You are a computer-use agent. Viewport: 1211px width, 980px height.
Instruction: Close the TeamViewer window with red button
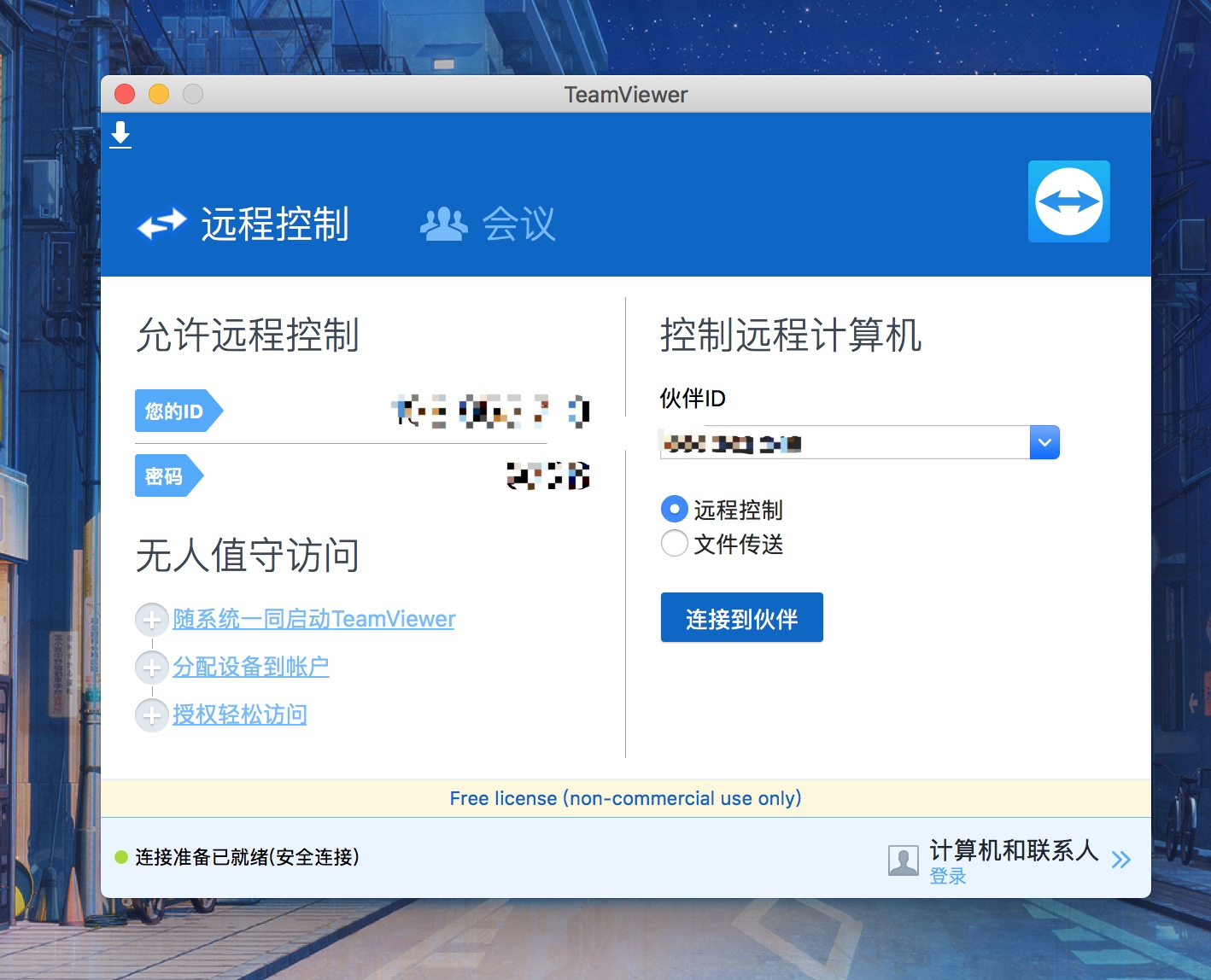pos(125,94)
